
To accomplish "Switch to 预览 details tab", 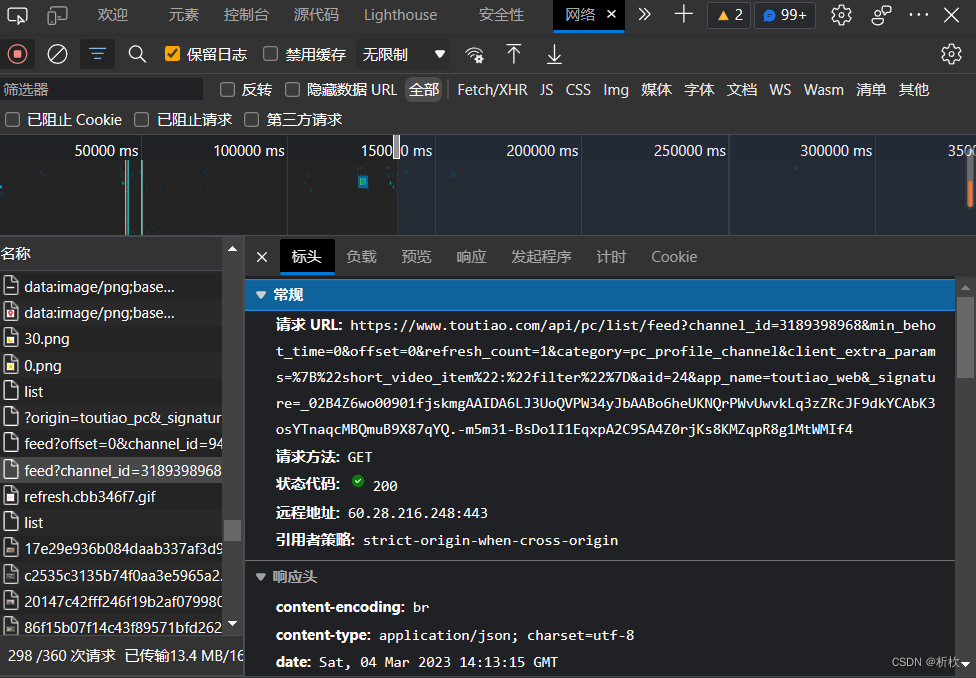I will [x=416, y=257].
